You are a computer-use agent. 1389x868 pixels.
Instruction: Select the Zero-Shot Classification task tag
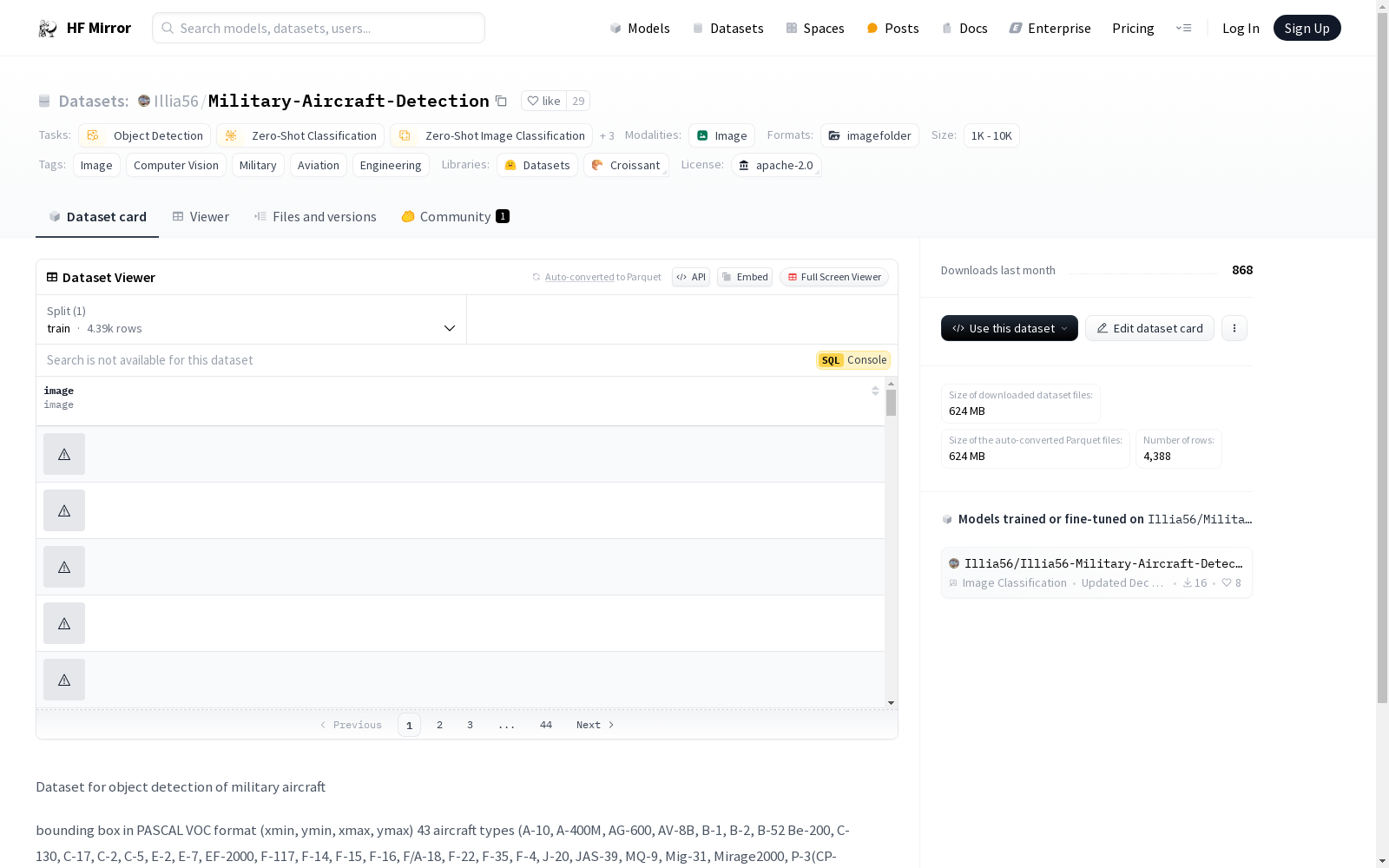coord(300,135)
